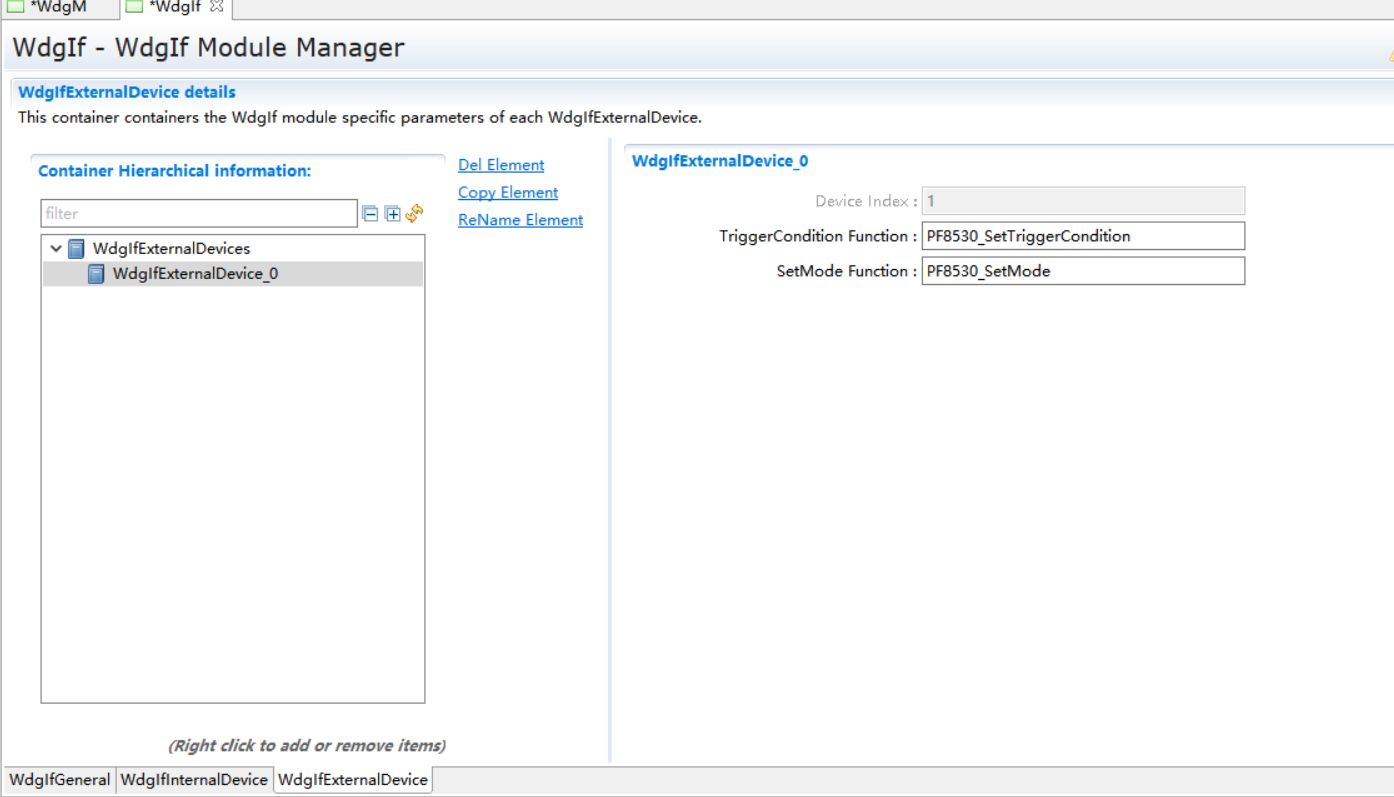This screenshot has height=797, width=1394.
Task: Select WdgIfExternalDevice_0 tree item
Action: [195, 274]
